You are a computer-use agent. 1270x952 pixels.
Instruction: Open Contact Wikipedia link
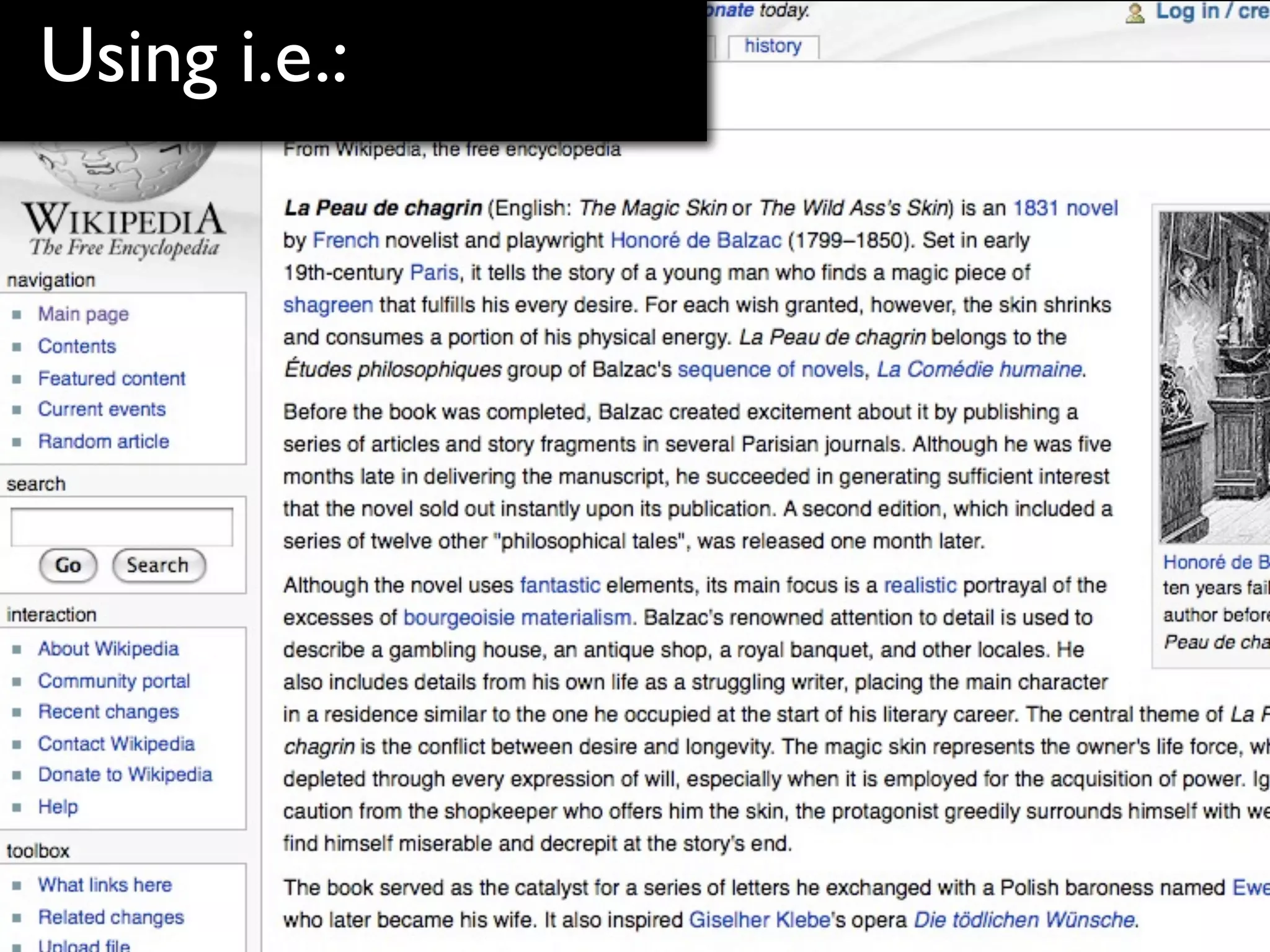[x=117, y=744]
